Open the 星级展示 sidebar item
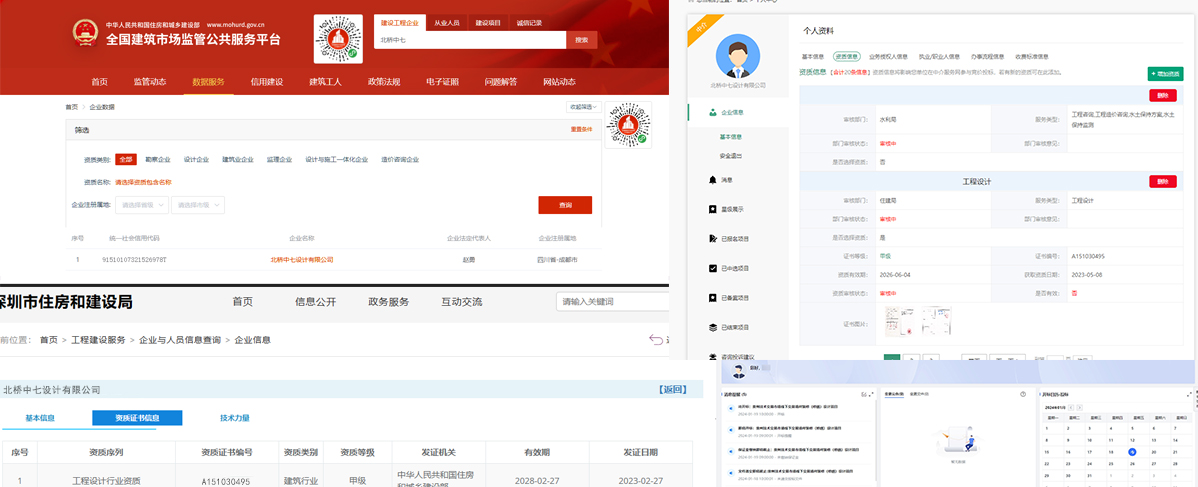 click(x=732, y=209)
